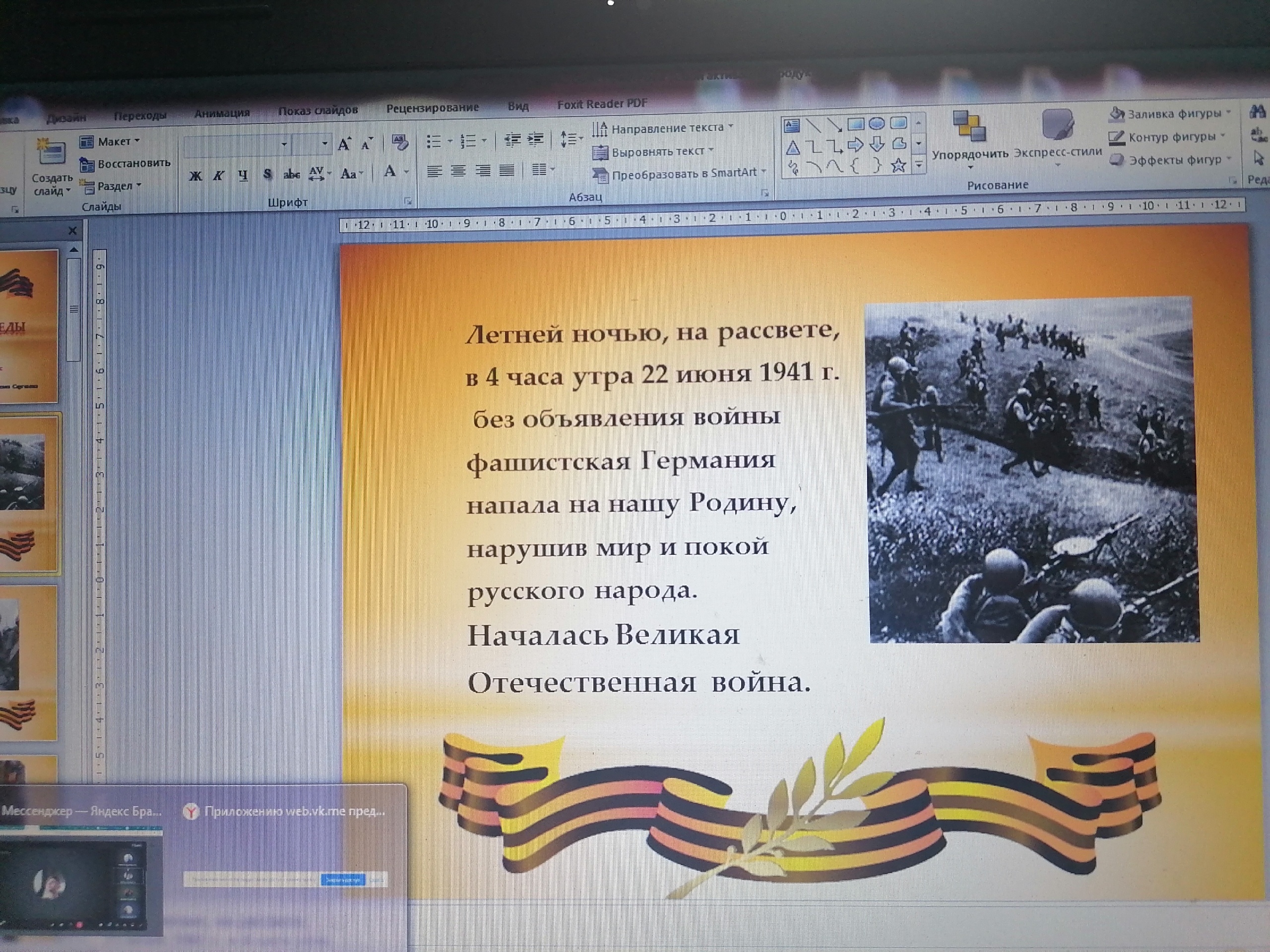Screen dimensions: 1270x952
Task: Open the Шрифт dialog launcher
Action: coord(408,201)
